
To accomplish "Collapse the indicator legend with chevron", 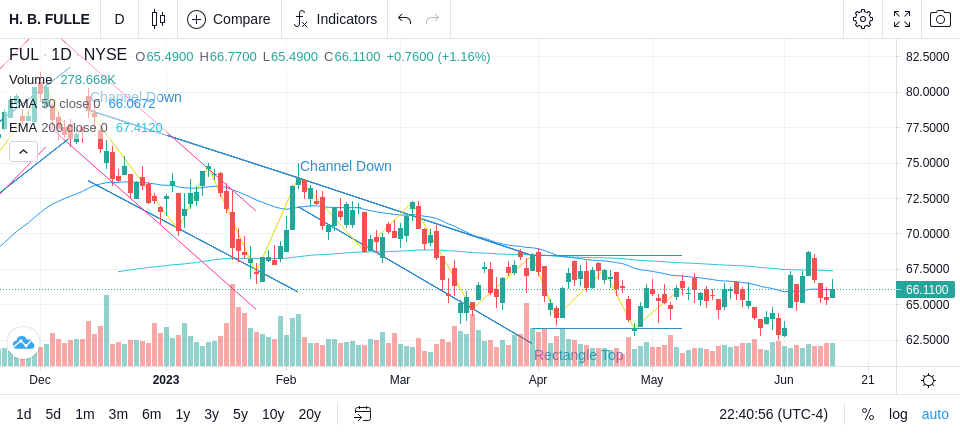I will (23, 151).
